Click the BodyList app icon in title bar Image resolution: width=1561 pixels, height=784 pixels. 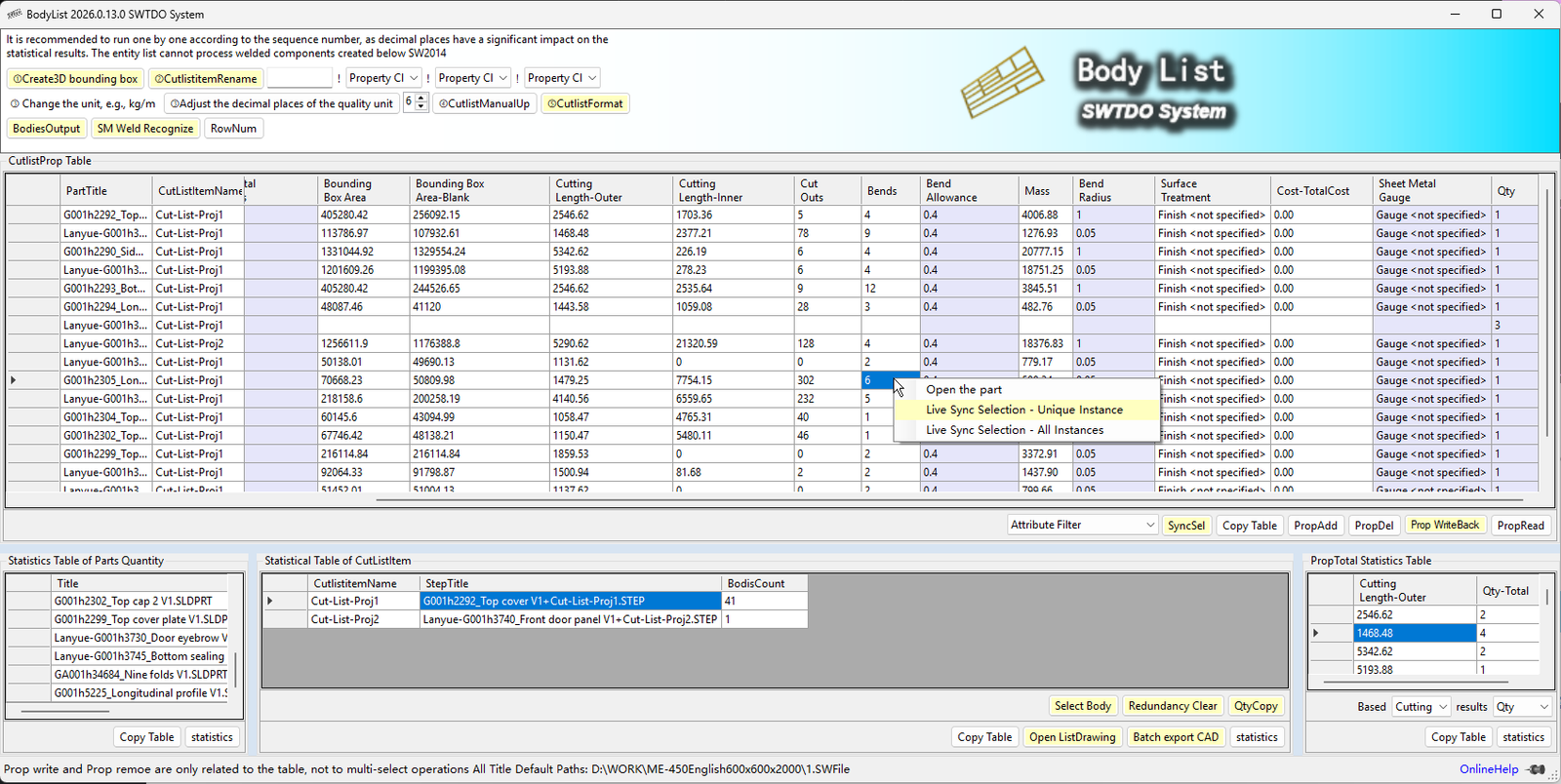coord(14,14)
